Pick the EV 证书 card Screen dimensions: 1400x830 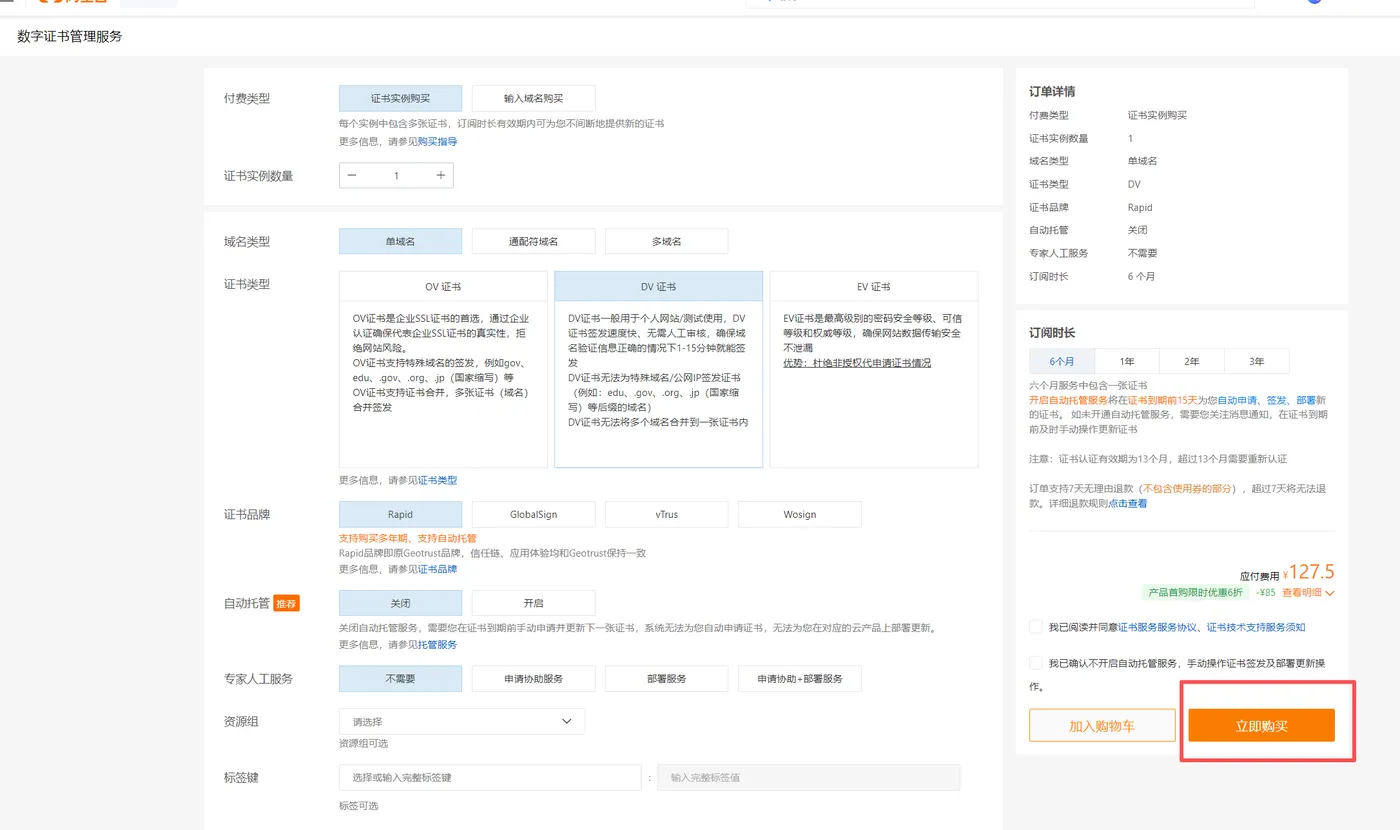874,369
